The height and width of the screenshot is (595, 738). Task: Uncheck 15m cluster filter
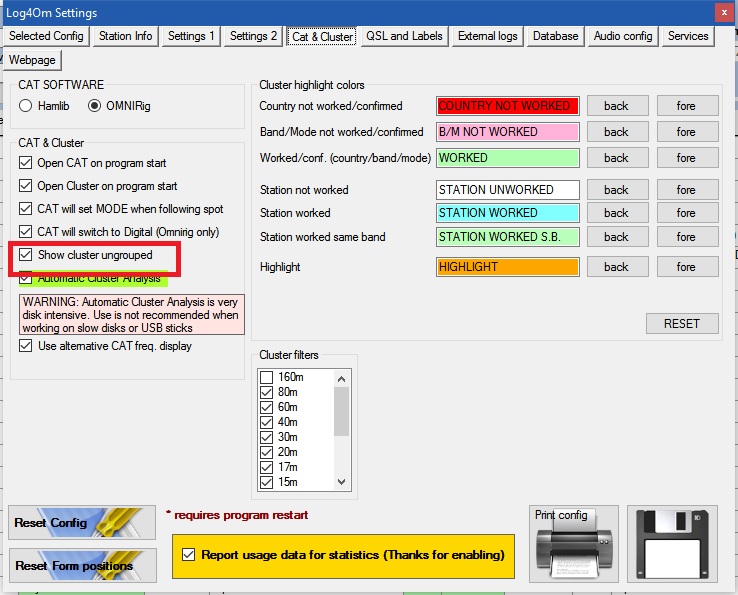pos(266,482)
